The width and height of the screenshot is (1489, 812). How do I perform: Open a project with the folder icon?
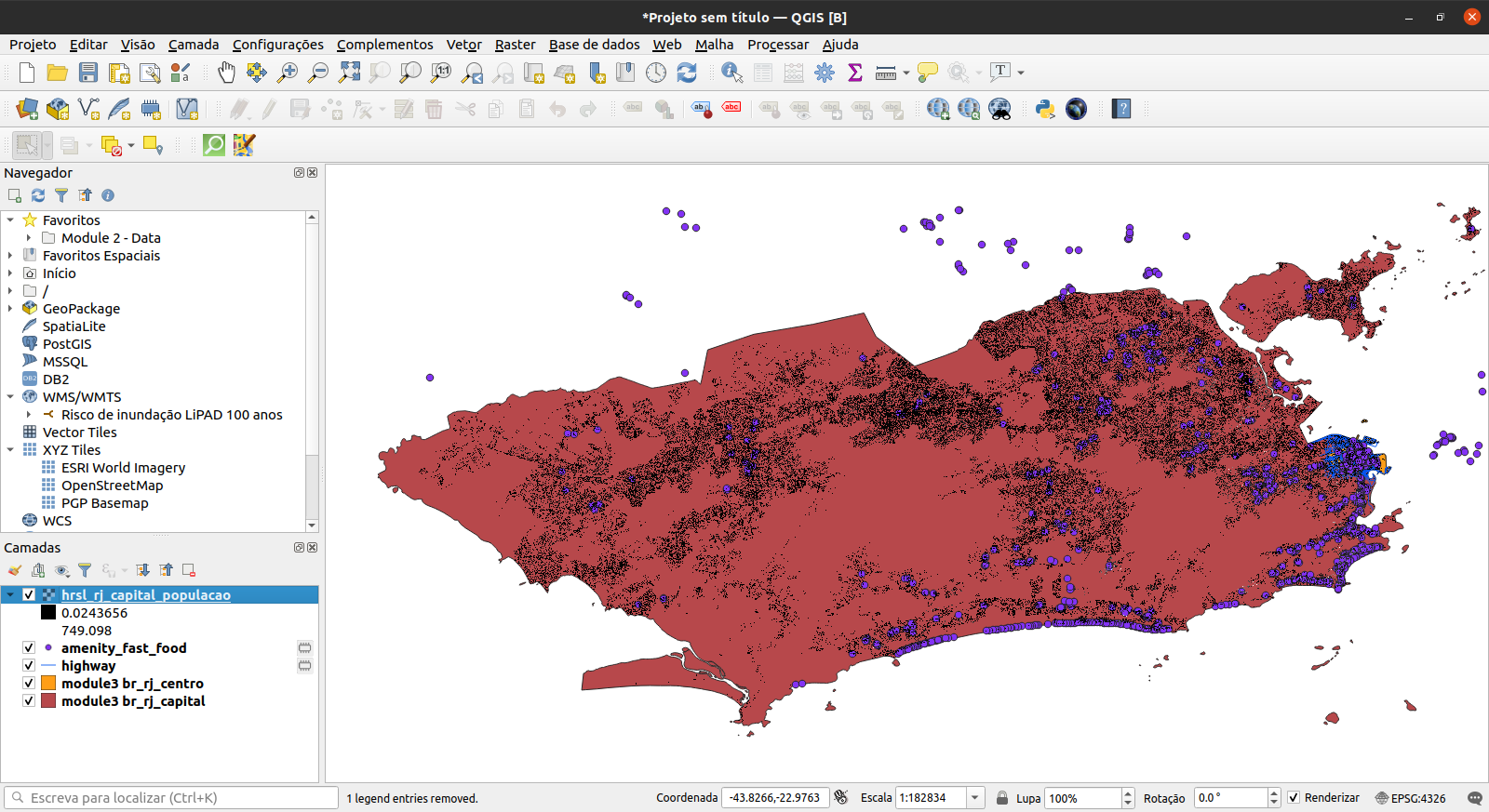click(x=58, y=73)
